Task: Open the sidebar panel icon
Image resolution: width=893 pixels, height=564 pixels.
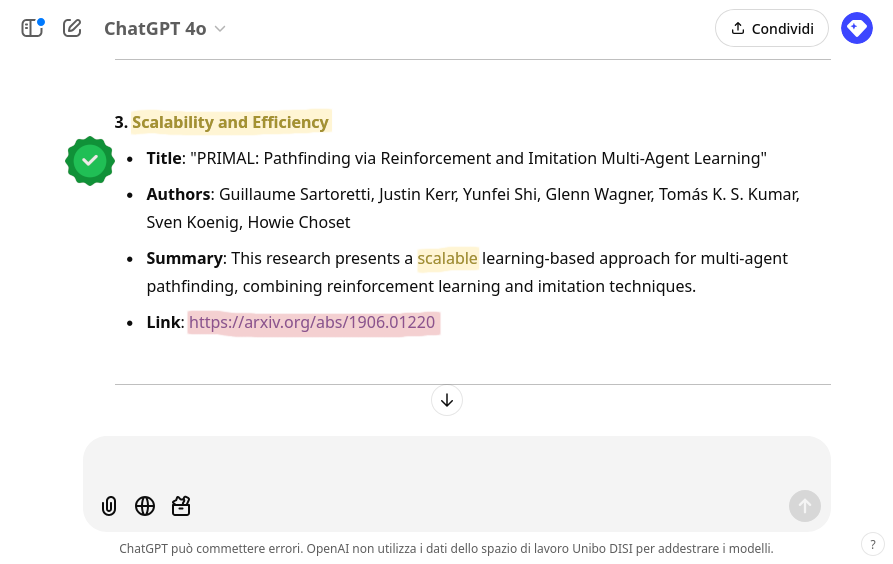Action: point(32,28)
